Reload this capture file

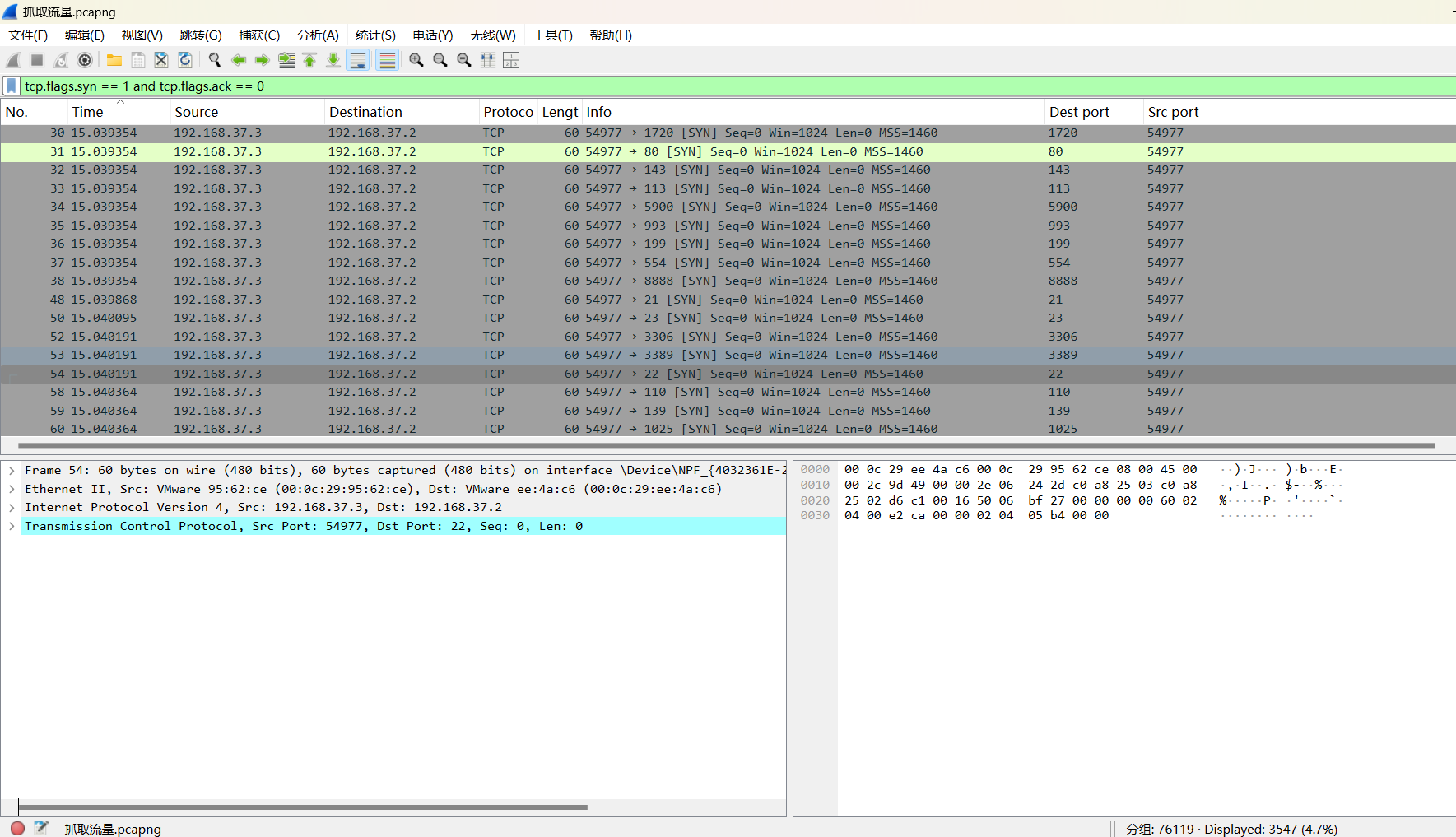(185, 60)
